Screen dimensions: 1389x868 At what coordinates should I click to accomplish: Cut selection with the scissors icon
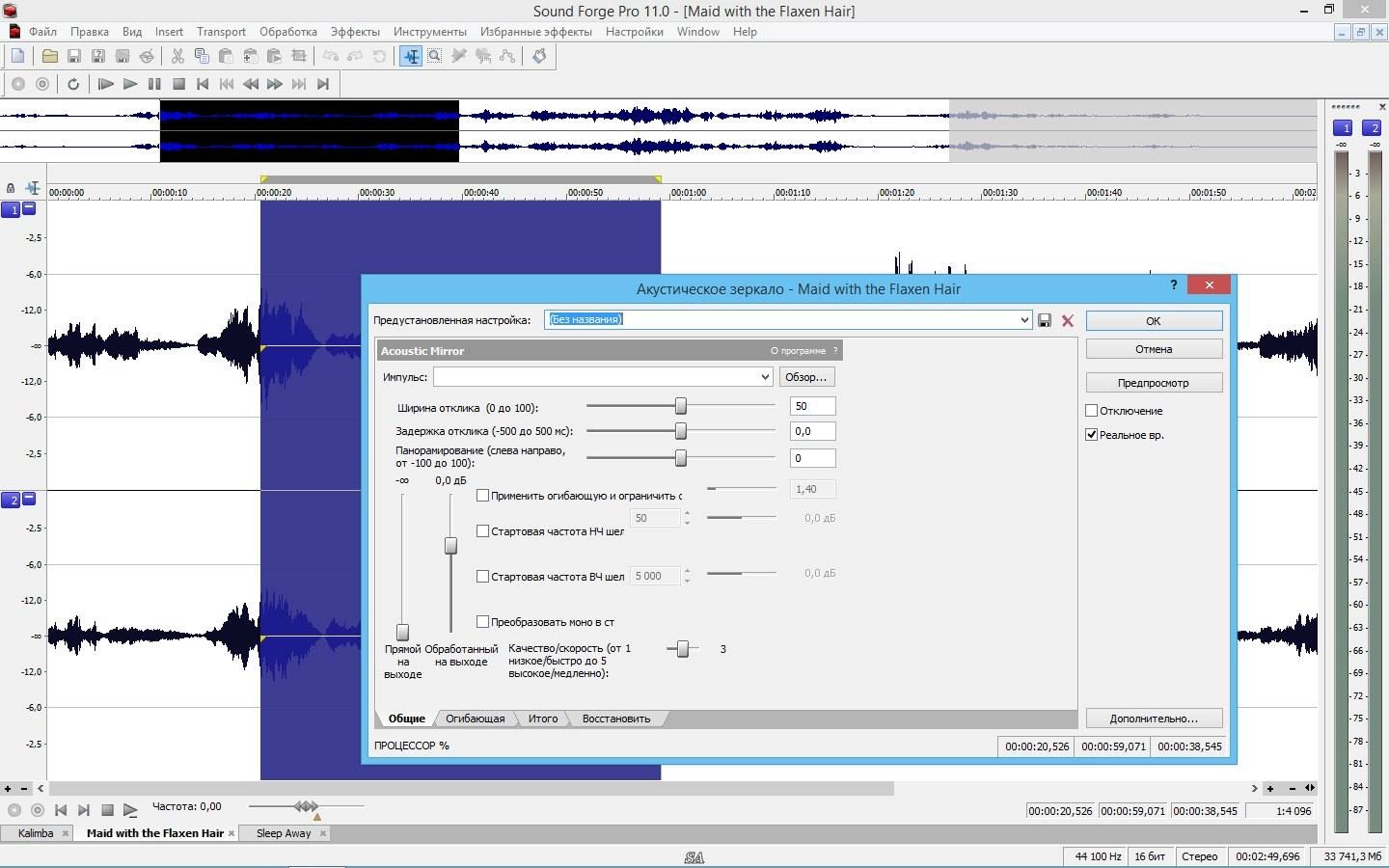[x=177, y=56]
